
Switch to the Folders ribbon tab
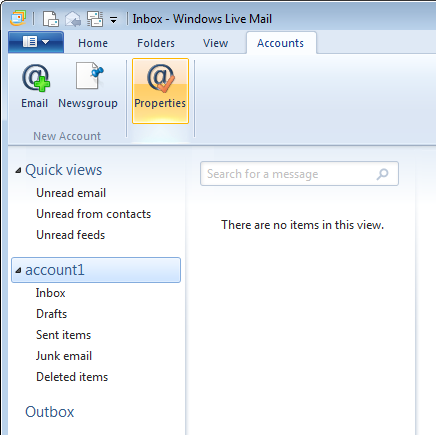156,43
